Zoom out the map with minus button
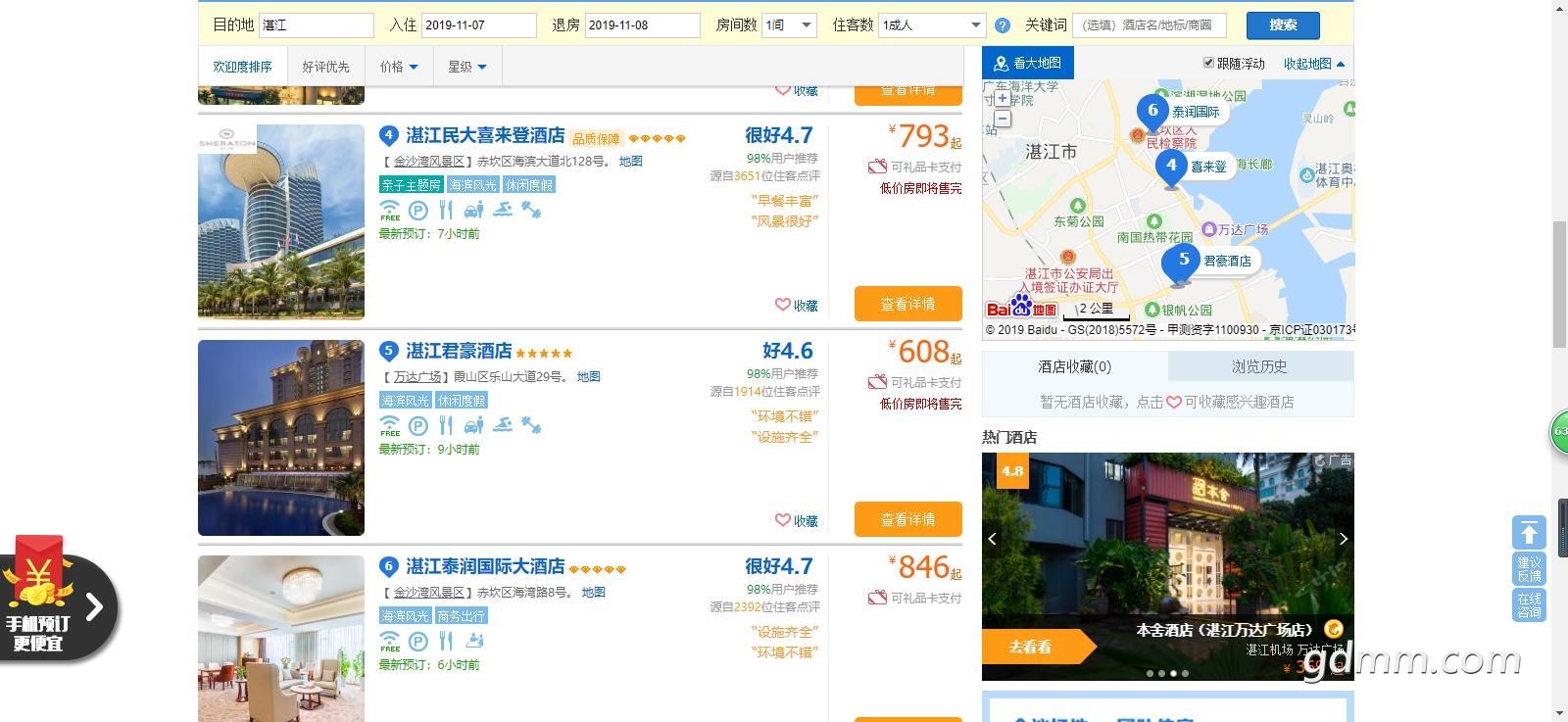The width and height of the screenshot is (1568, 722). point(1003,119)
